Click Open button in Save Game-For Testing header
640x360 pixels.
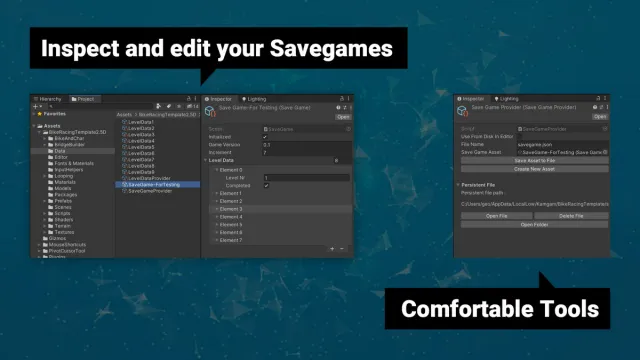[x=343, y=117]
